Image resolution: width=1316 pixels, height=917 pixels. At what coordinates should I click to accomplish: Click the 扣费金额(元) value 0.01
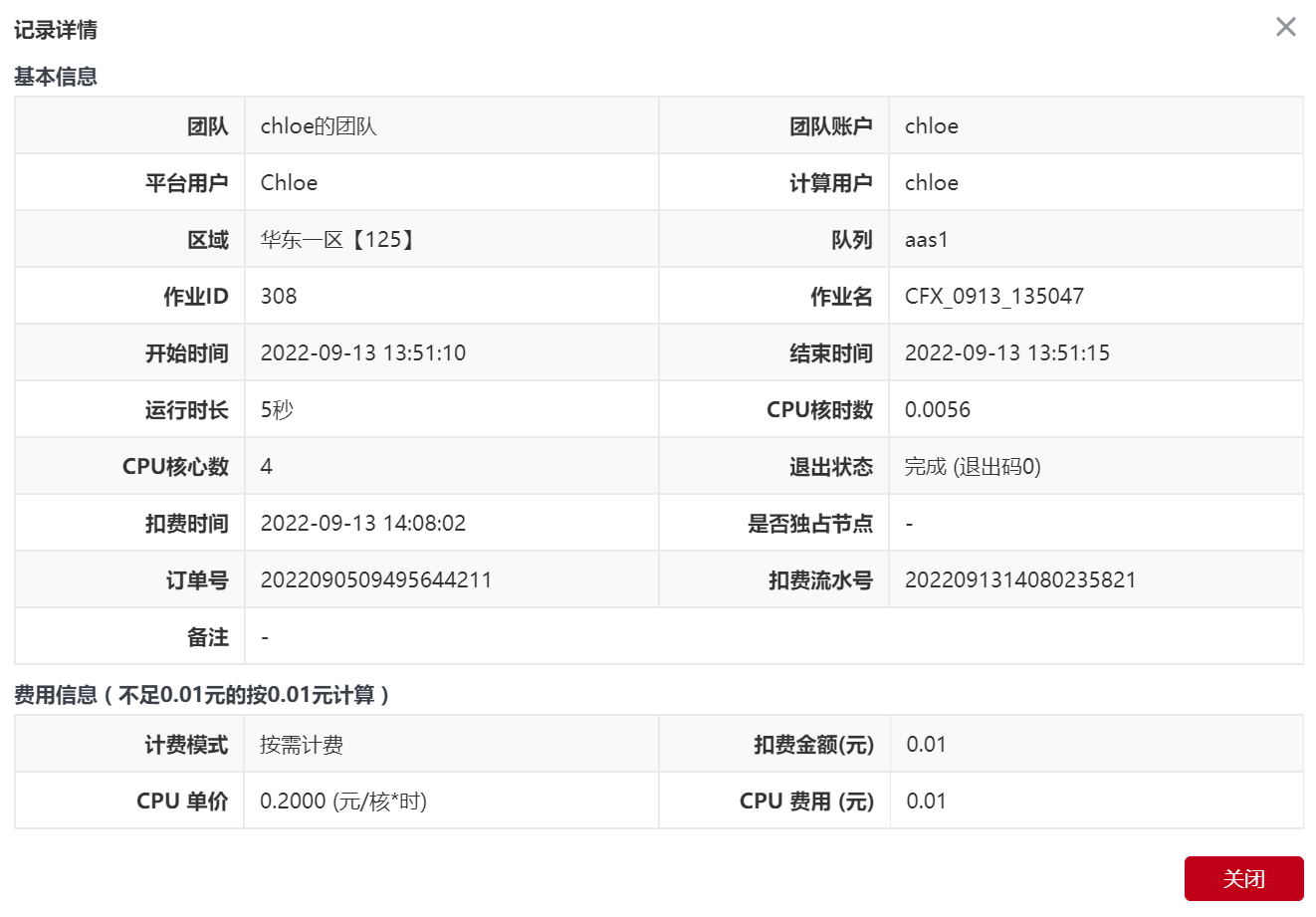click(x=926, y=745)
